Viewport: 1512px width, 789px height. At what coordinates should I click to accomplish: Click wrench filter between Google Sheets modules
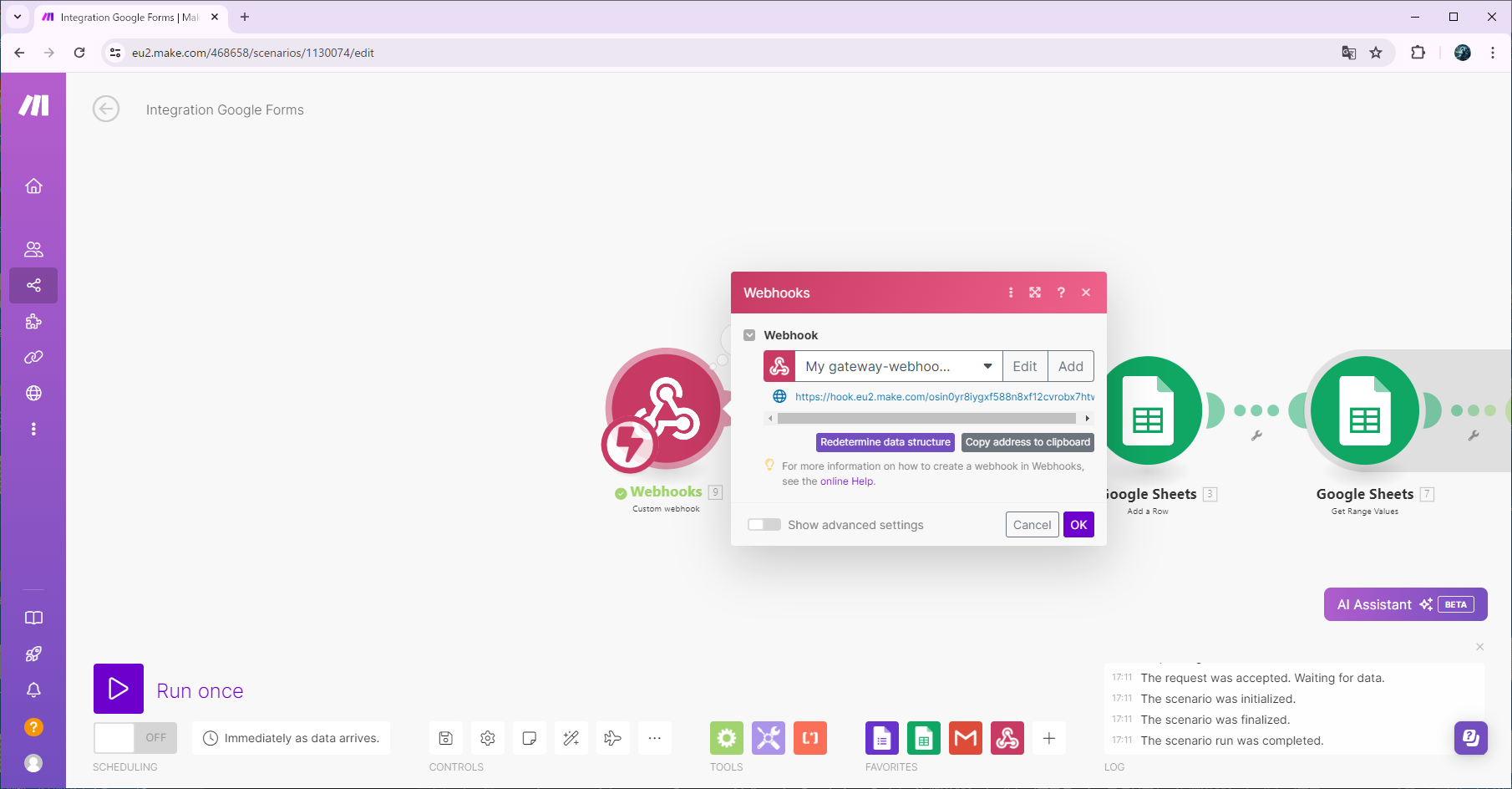click(1256, 435)
